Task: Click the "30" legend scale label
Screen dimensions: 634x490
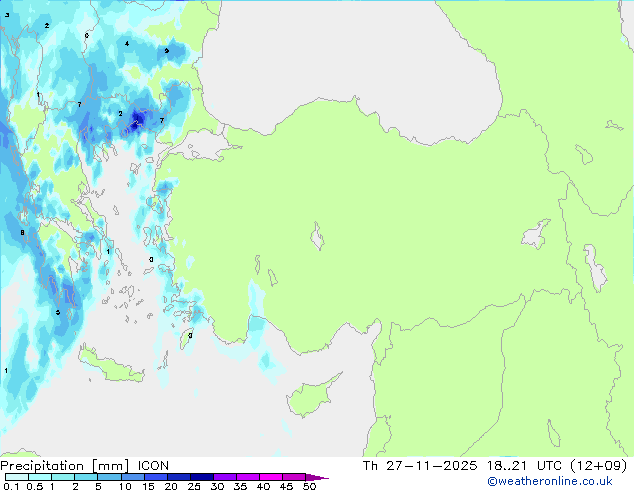Action: pyautogui.click(x=217, y=486)
